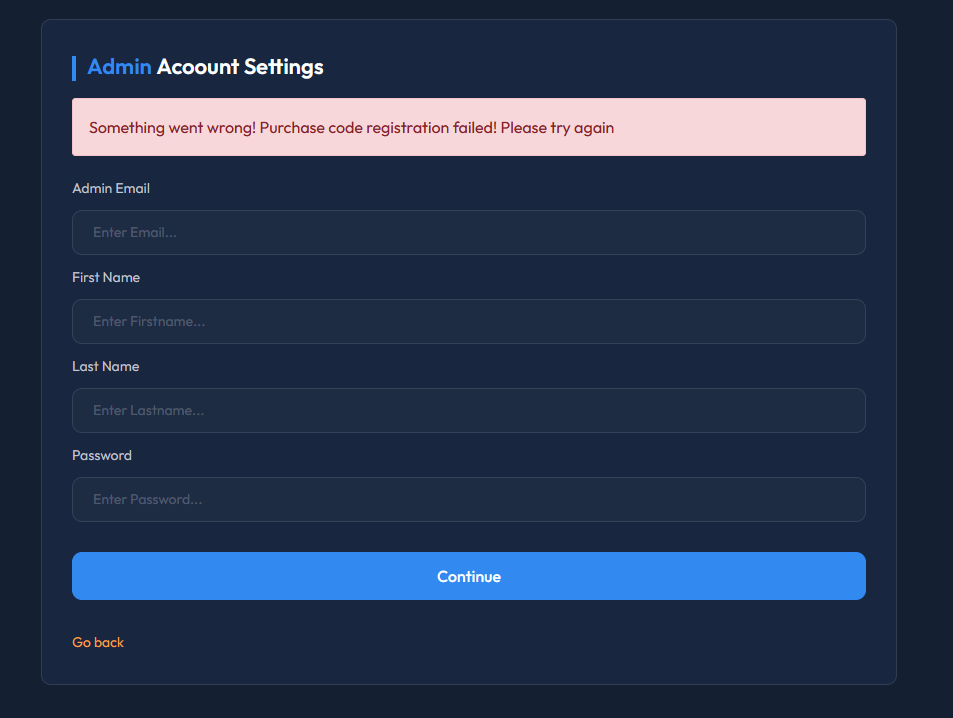The width and height of the screenshot is (953, 718).
Task: Select the Last Name input field
Action: (468, 410)
